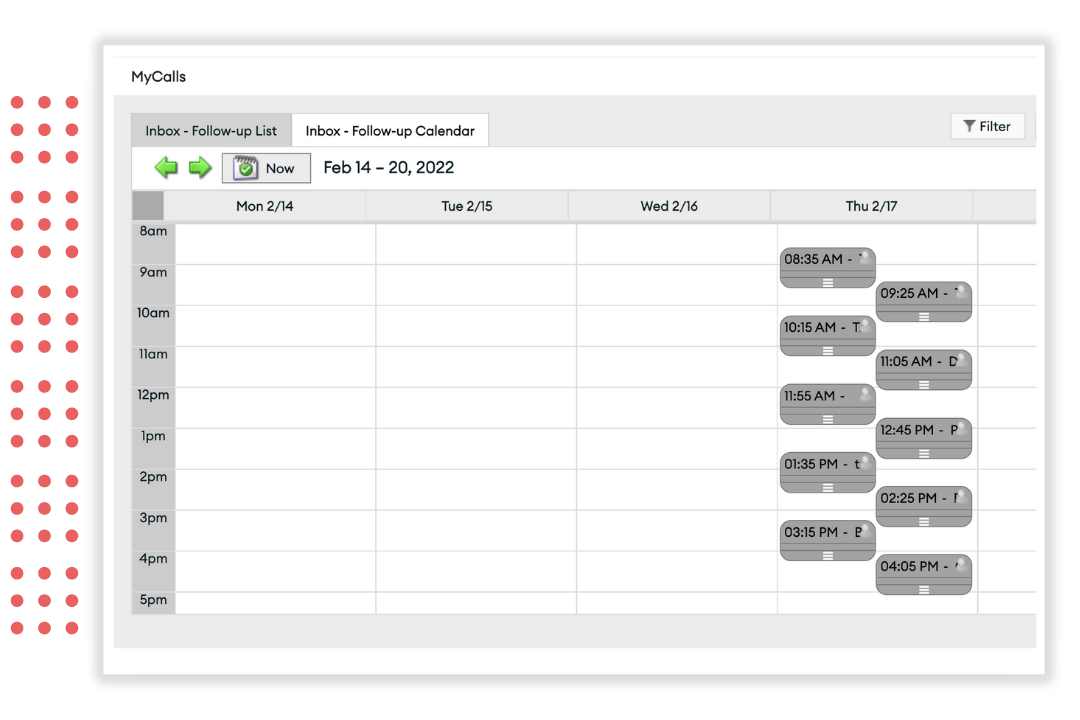Jump to today with the Now button
This screenshot has height=720, width=1080.
pyautogui.click(x=266, y=168)
